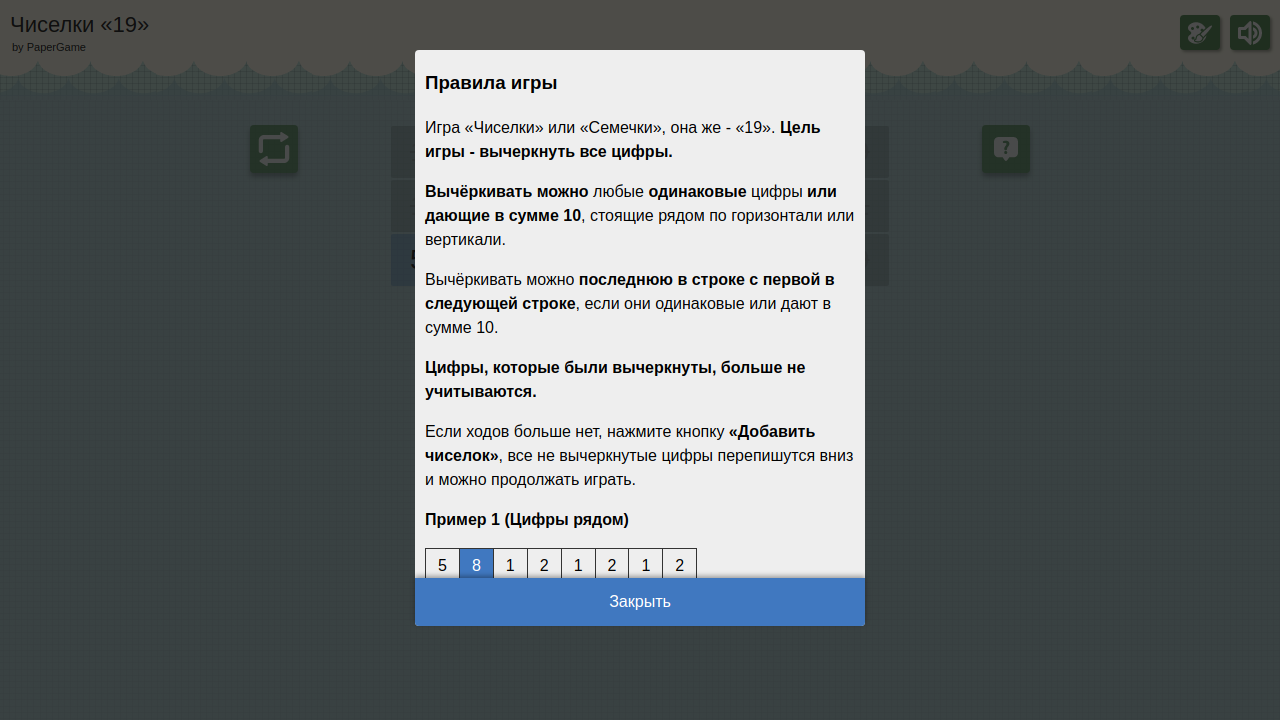Click the refresh icon left of the rules dialog

[x=273, y=149]
